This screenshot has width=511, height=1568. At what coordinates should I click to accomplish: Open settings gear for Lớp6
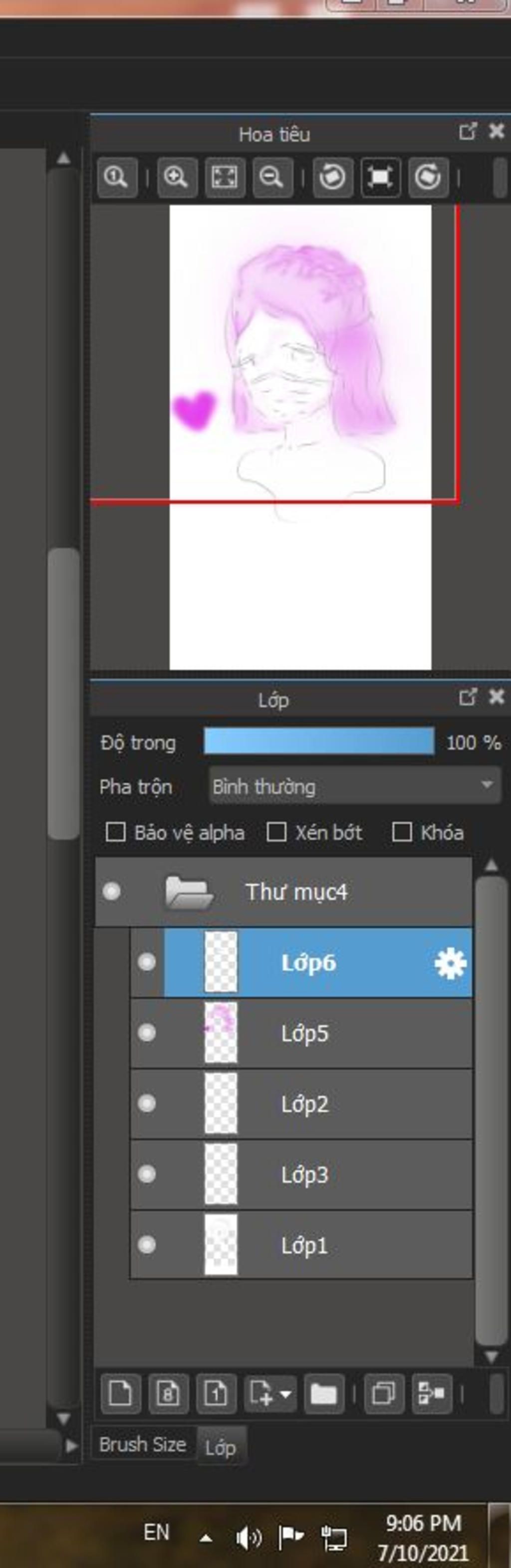click(450, 963)
